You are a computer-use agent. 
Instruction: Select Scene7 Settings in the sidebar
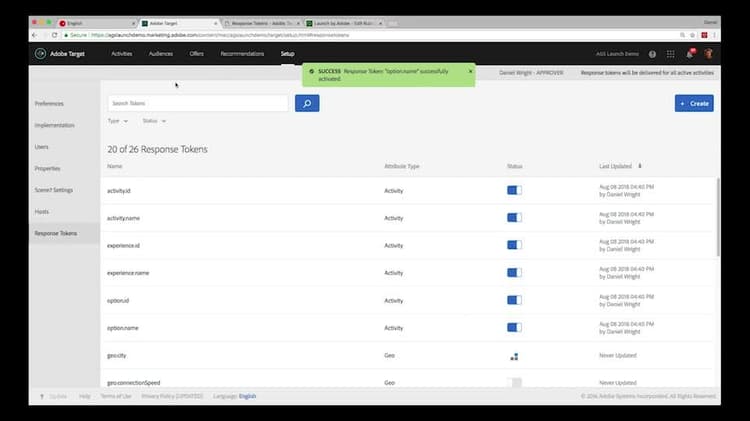tap(54, 190)
